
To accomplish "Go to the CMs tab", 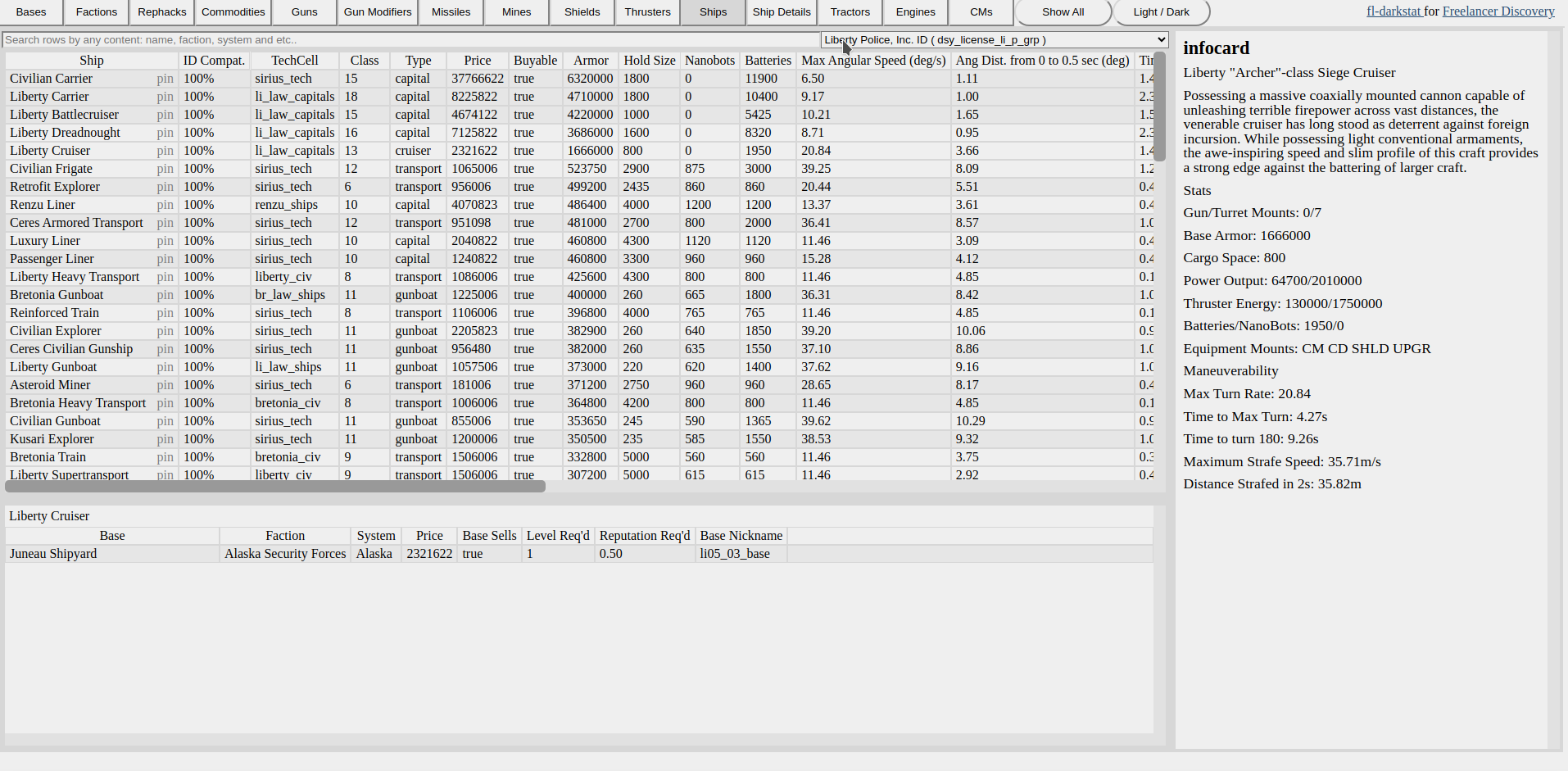I will pos(981,12).
